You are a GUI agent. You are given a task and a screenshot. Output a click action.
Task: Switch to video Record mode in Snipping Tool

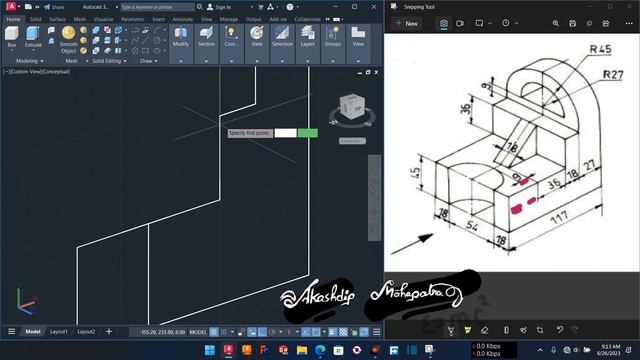460,23
